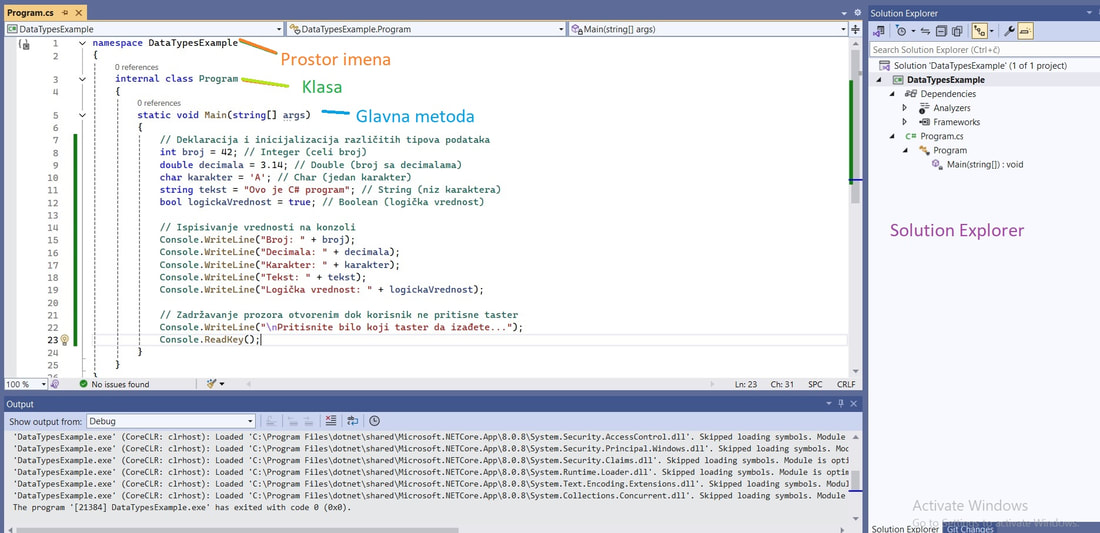Pin the Output panel with auto-hide icon
Screen dimensions: 1100x533
click(x=841, y=404)
